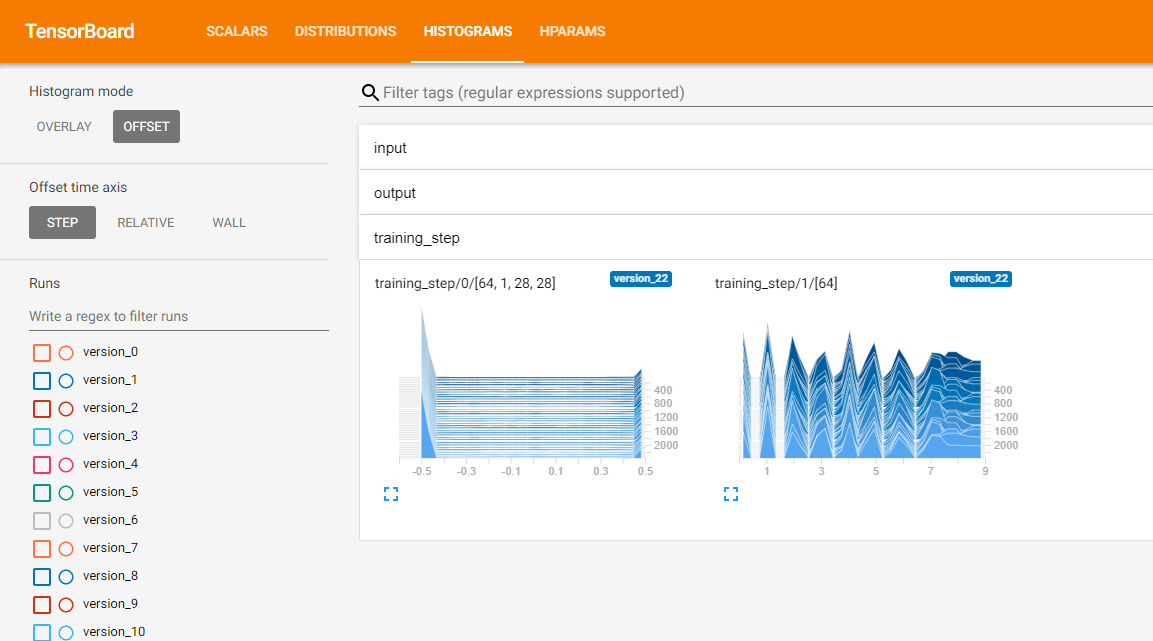Click the version_22 badge on training_step/1 chart
This screenshot has width=1153, height=641.
click(x=980, y=279)
